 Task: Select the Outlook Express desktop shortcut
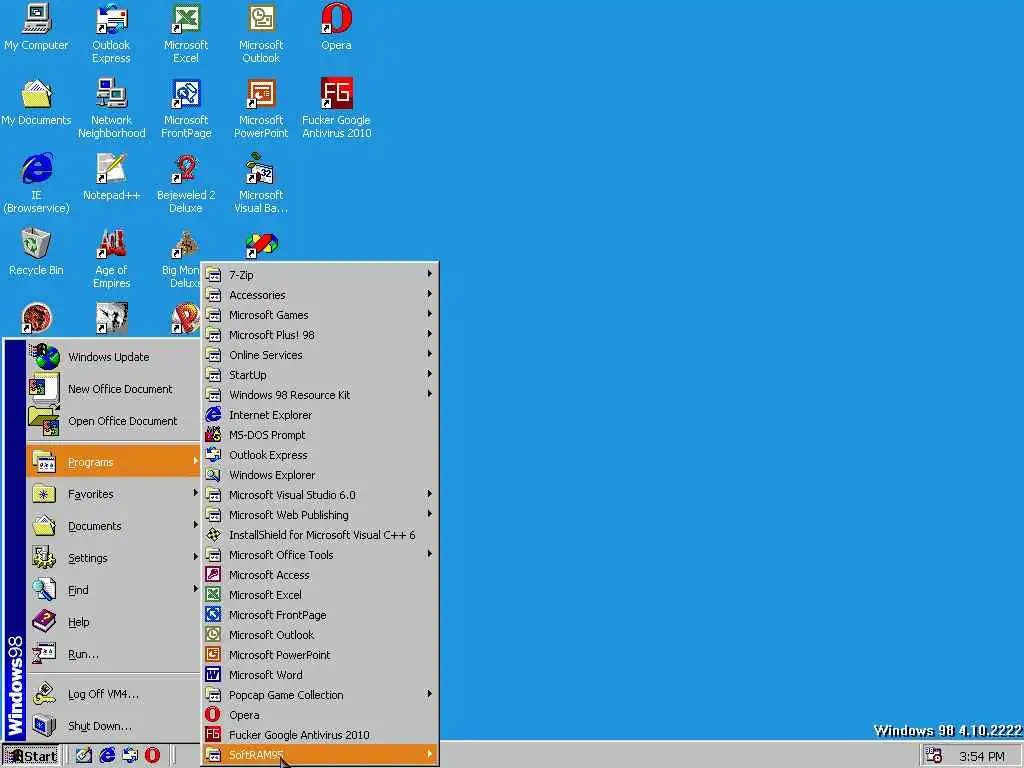[111, 34]
